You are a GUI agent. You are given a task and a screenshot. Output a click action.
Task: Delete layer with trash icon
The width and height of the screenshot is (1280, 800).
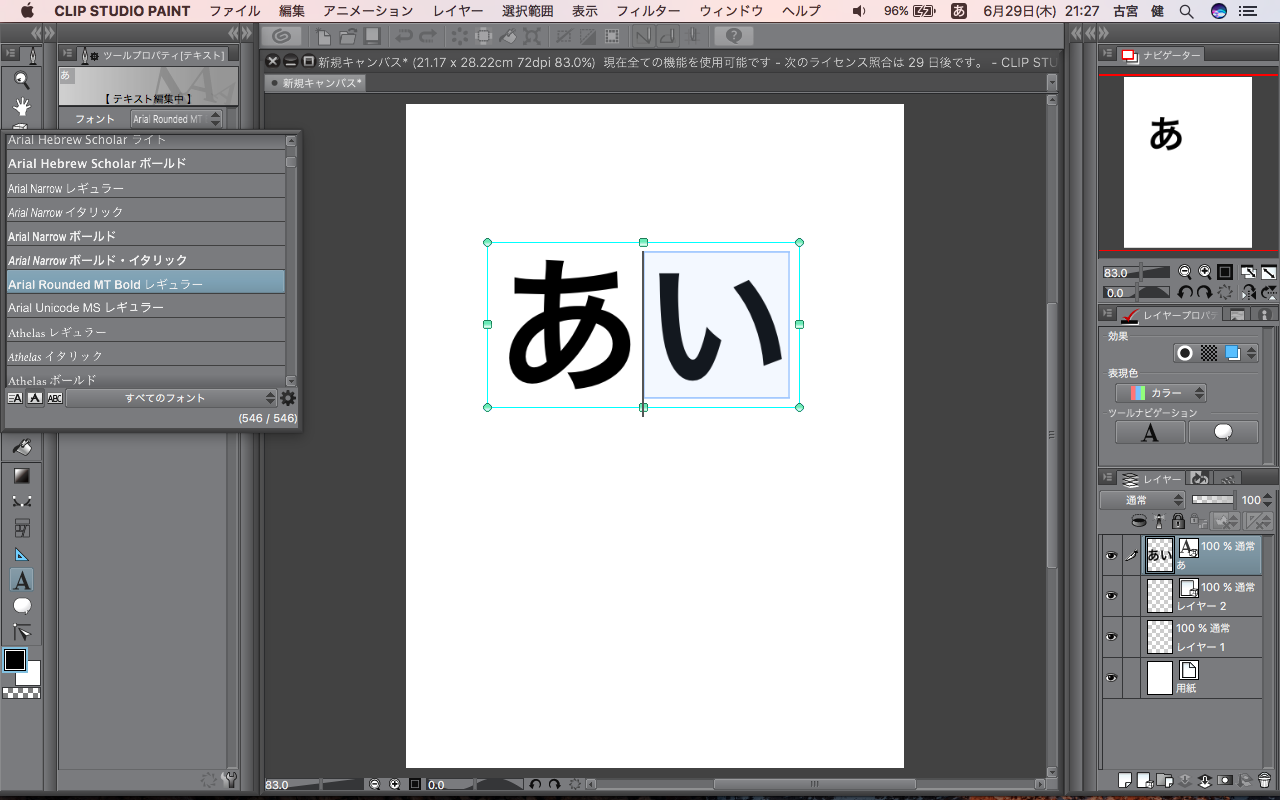[x=1264, y=780]
